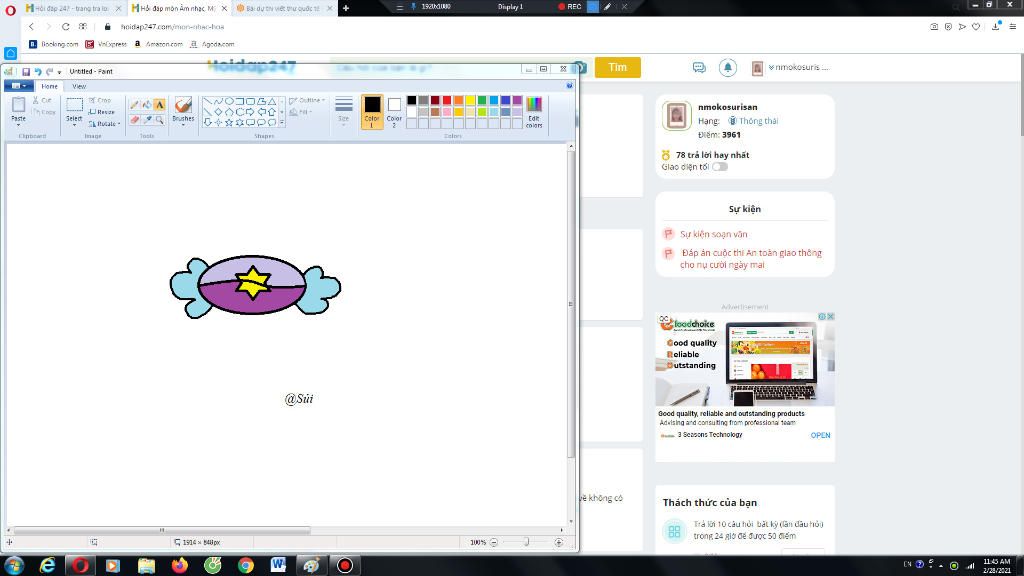Open the Paint file menu dropdown
The width and height of the screenshot is (1024, 576).
[x=18, y=86]
